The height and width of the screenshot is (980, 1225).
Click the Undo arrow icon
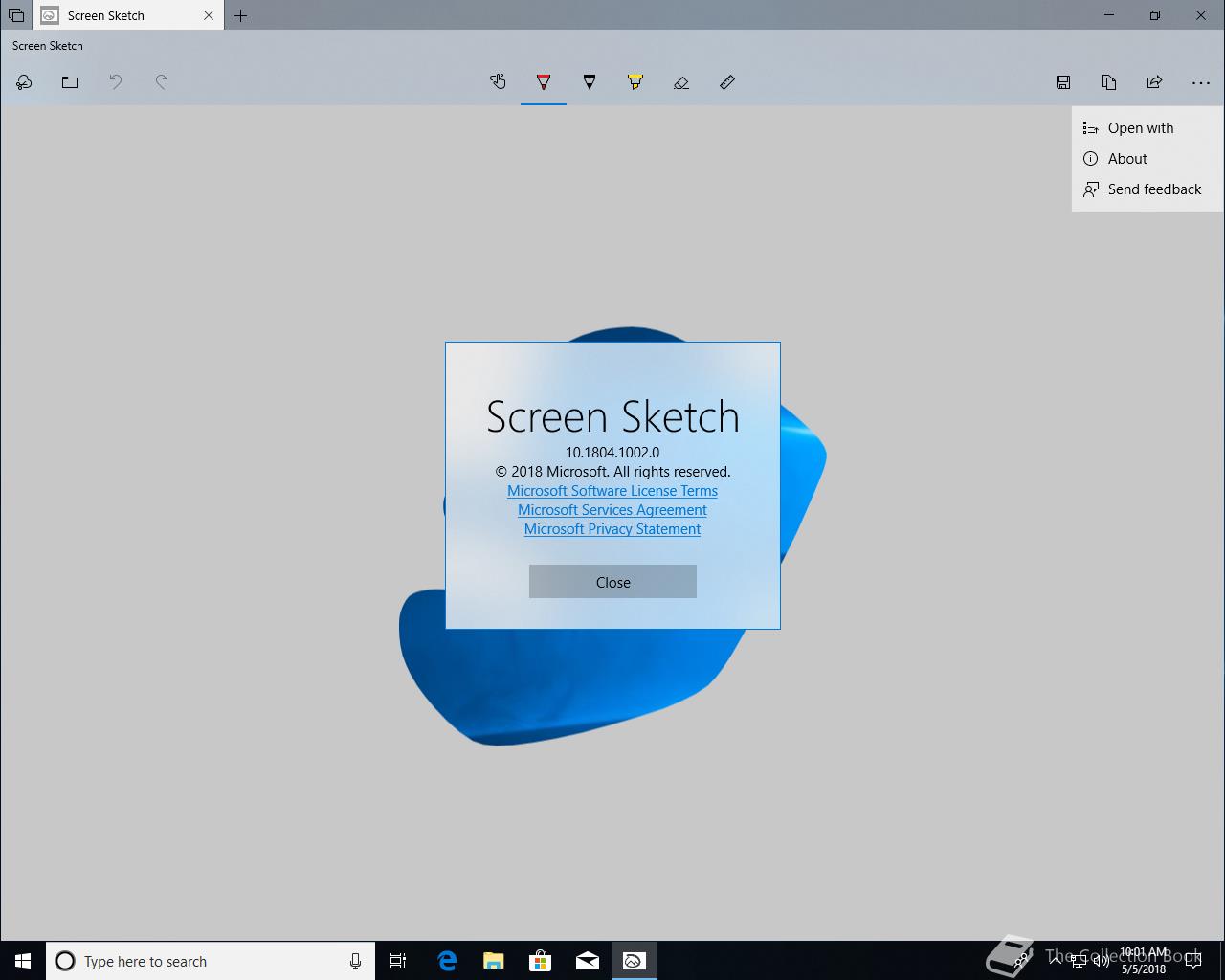click(116, 82)
